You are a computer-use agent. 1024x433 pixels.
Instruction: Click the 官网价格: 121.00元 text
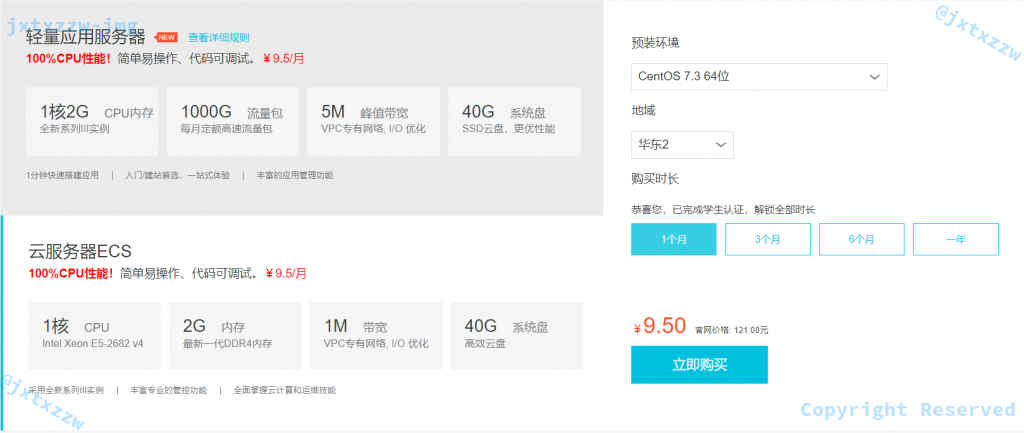(x=731, y=330)
